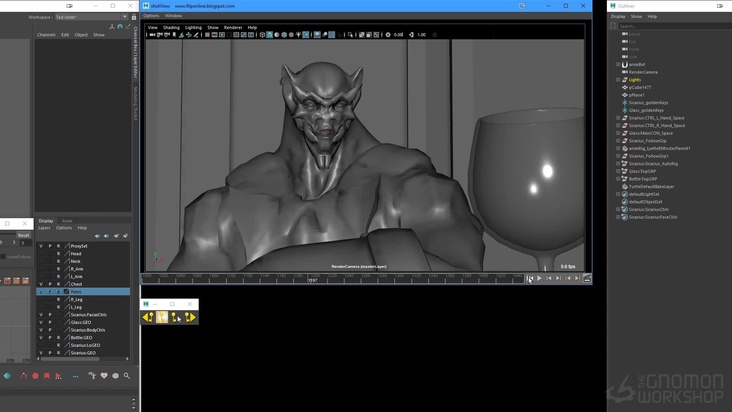Click the magnifier search shelf icon

coord(127,376)
